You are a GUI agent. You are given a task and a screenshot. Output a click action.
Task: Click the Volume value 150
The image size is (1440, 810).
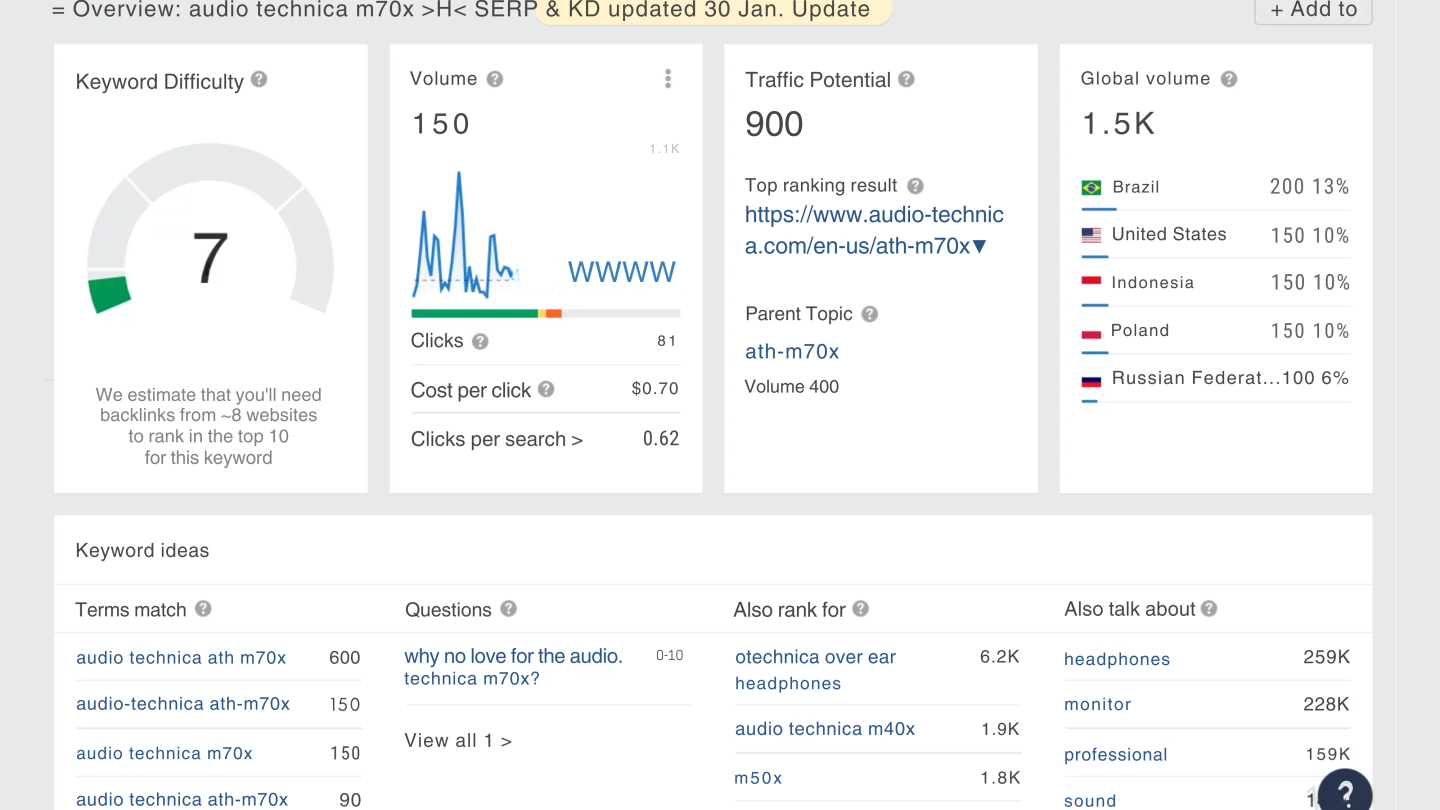click(x=441, y=124)
